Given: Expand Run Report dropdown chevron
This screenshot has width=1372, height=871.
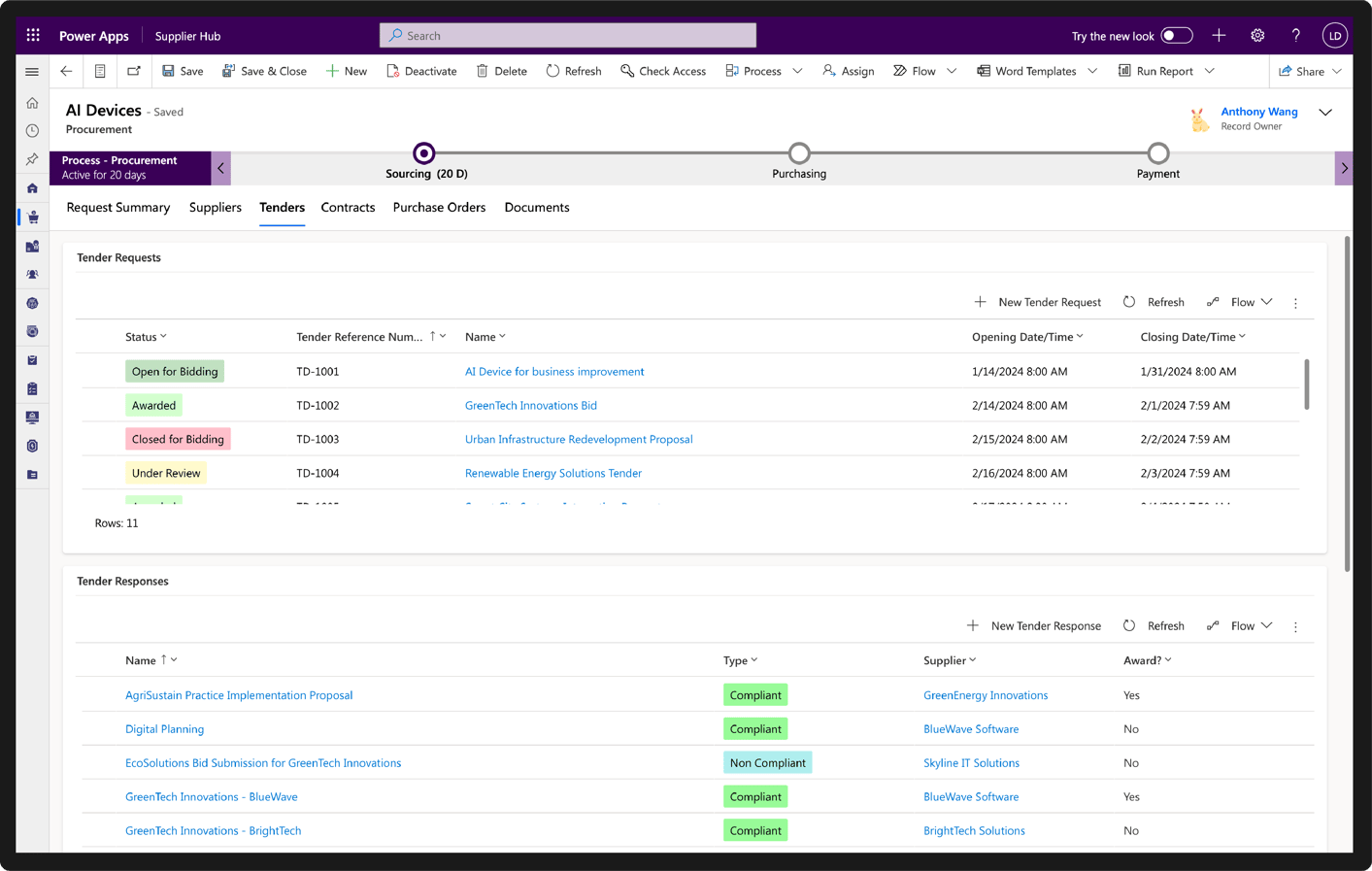Looking at the screenshot, I should tap(1210, 71).
